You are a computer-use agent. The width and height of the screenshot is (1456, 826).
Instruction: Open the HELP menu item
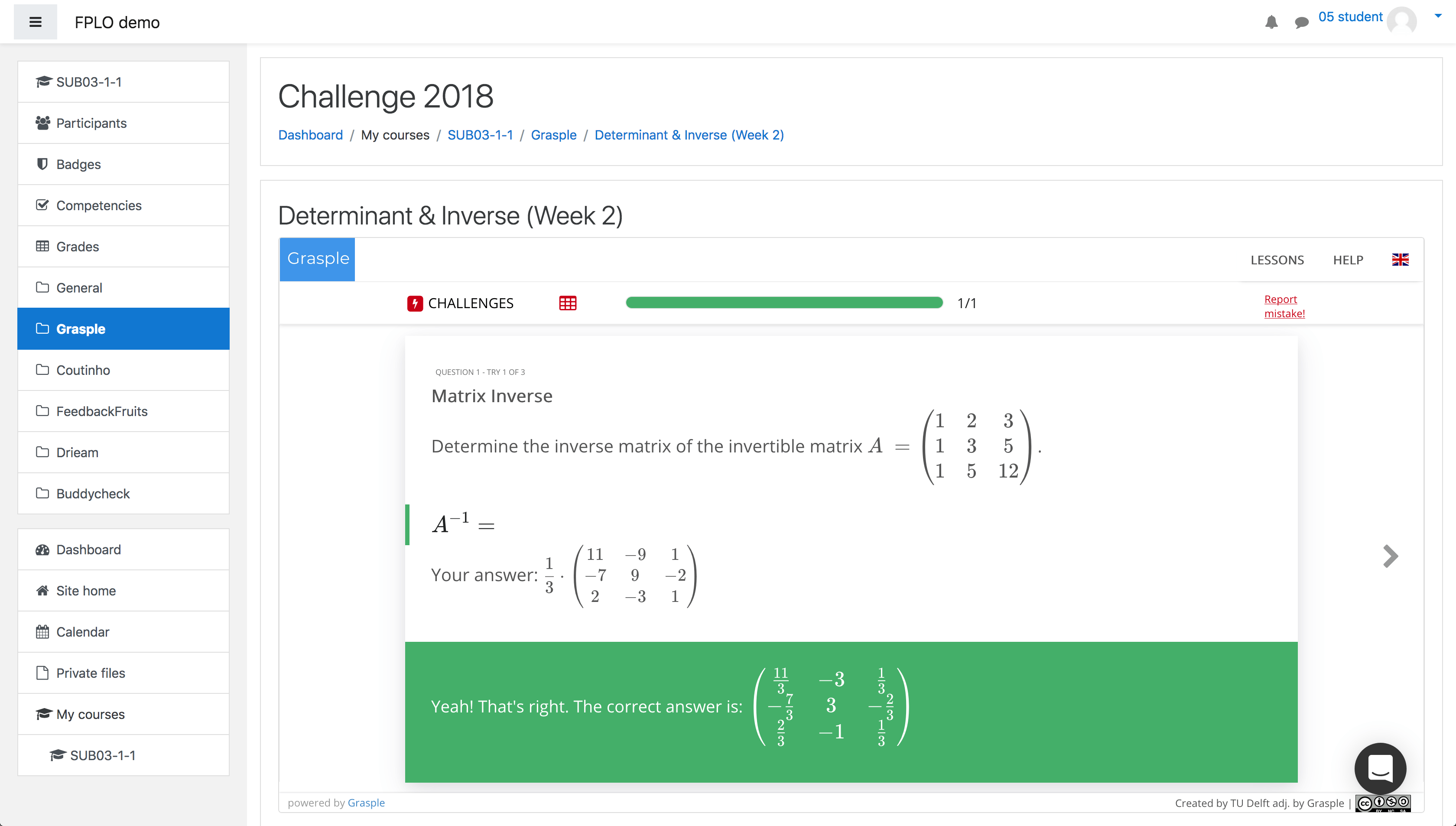tap(1348, 260)
